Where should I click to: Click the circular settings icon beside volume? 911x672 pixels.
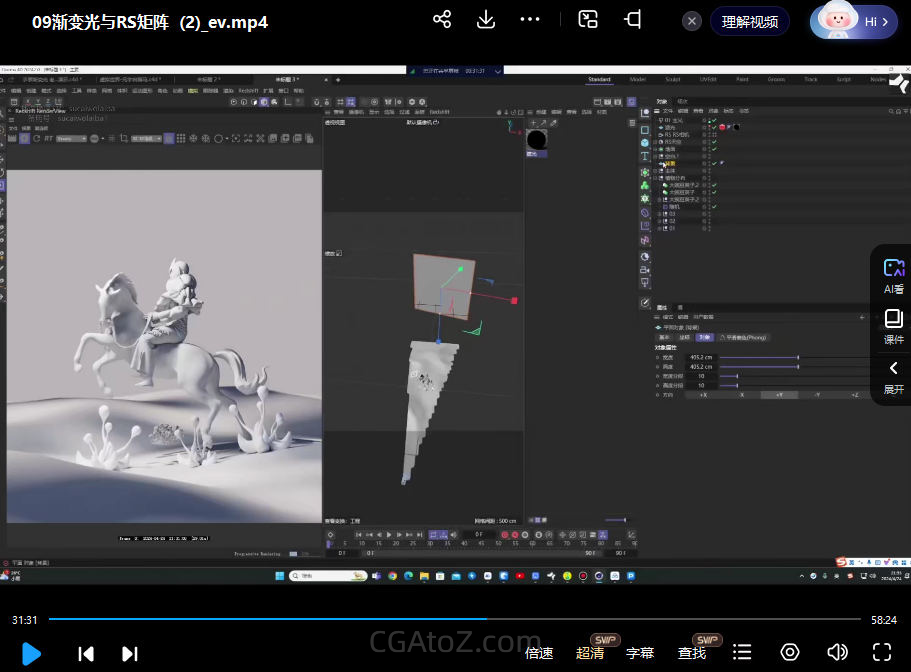tap(790, 653)
